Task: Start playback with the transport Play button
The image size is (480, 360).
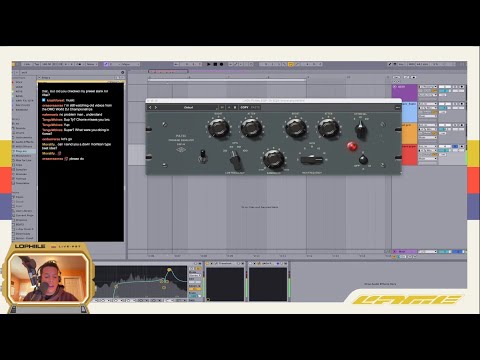Action: pyautogui.click(x=209, y=64)
